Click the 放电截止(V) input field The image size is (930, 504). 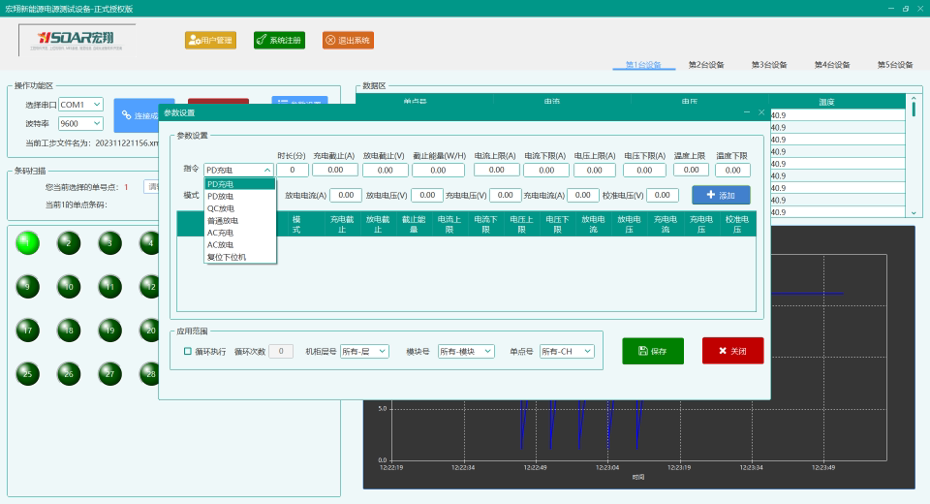(385, 170)
